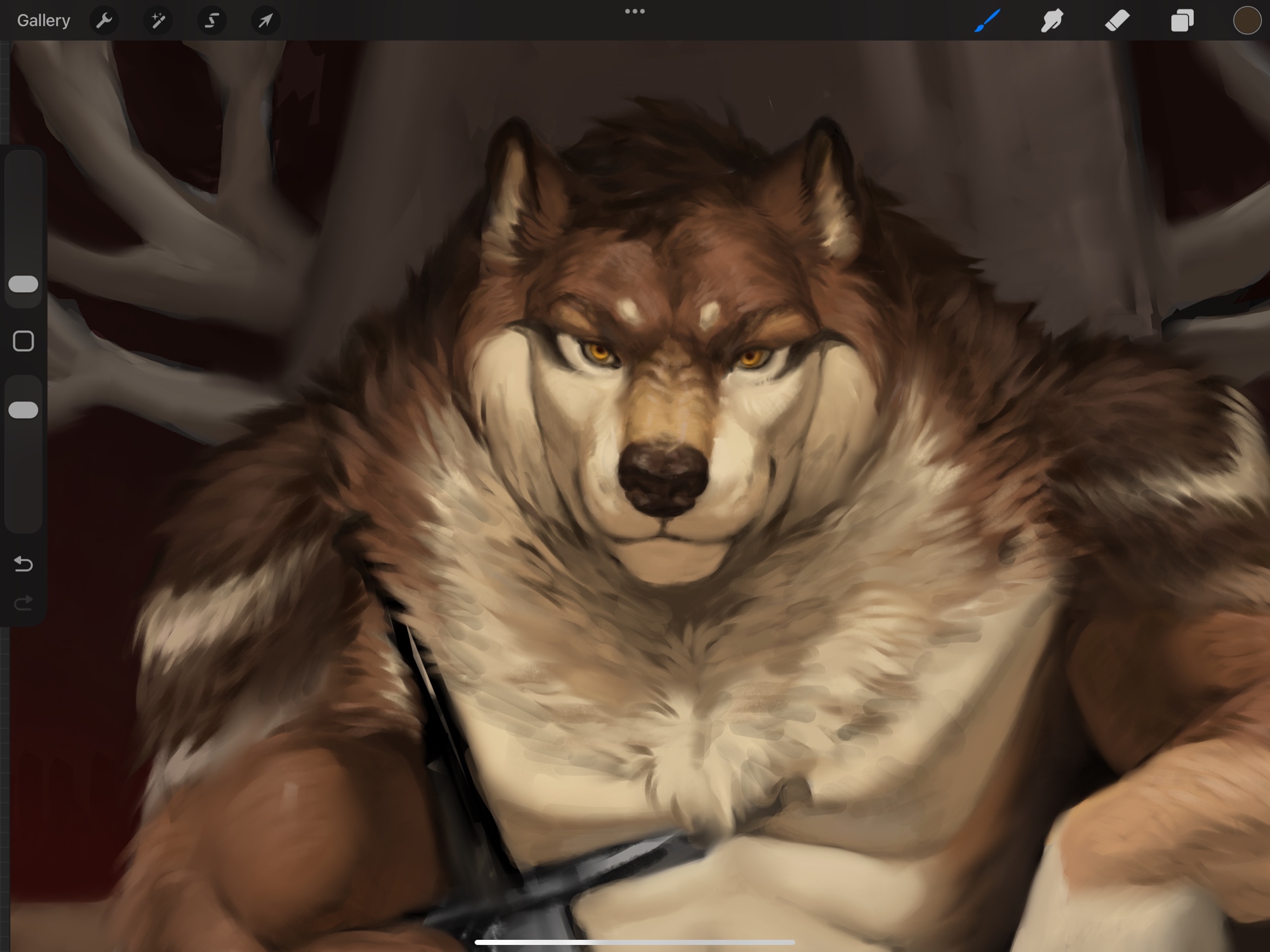Open the Layers panel
Image resolution: width=1270 pixels, height=952 pixels.
[1182, 21]
